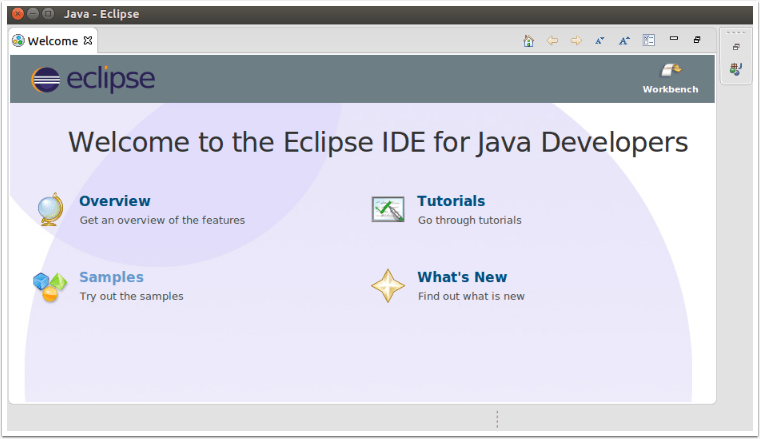Select the Welcome tab

[x=52, y=41]
